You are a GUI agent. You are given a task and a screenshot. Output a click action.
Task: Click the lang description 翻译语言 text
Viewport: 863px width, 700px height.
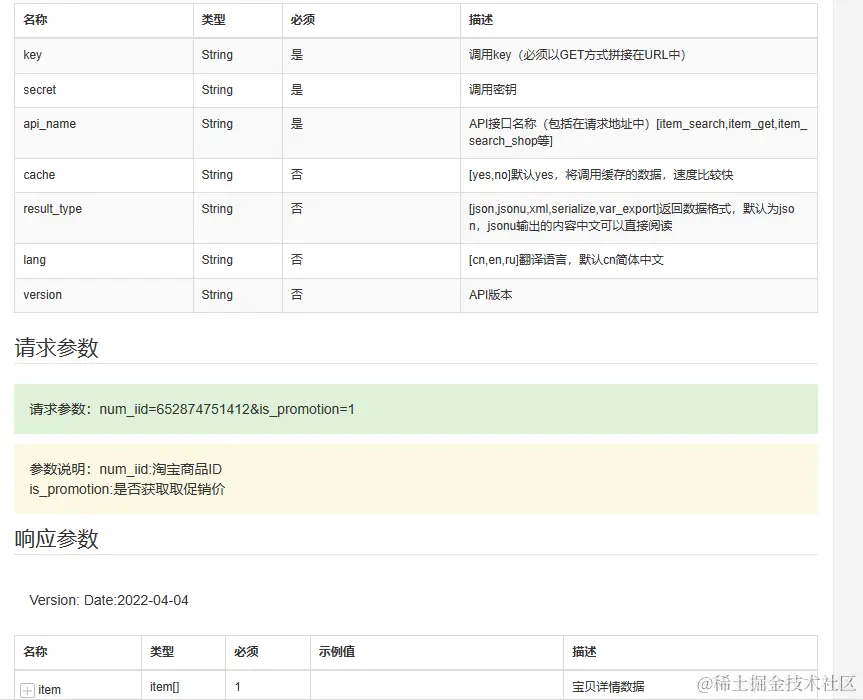pyautogui.click(x=566, y=260)
